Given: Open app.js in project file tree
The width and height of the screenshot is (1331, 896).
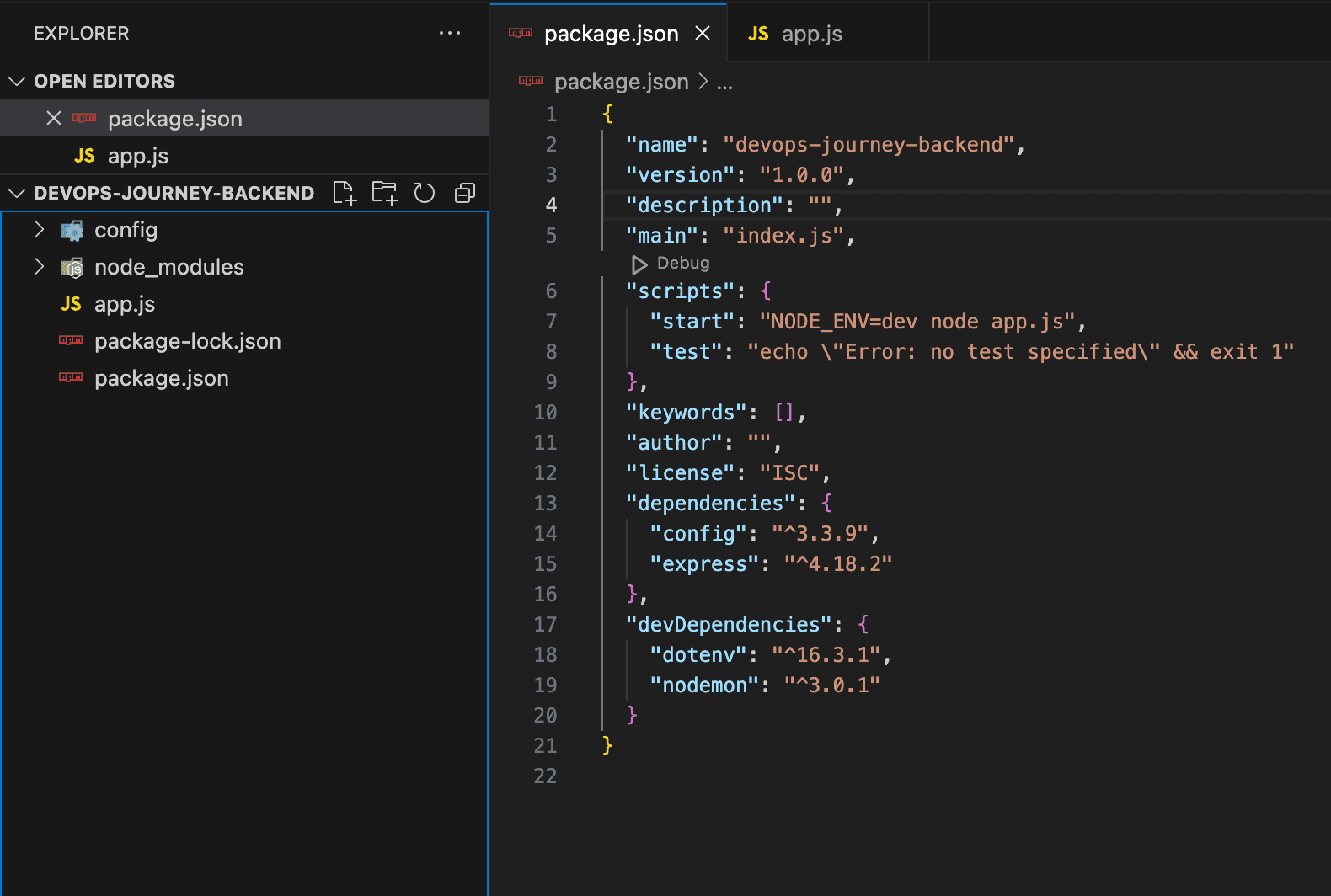Looking at the screenshot, I should click(244, 304).
